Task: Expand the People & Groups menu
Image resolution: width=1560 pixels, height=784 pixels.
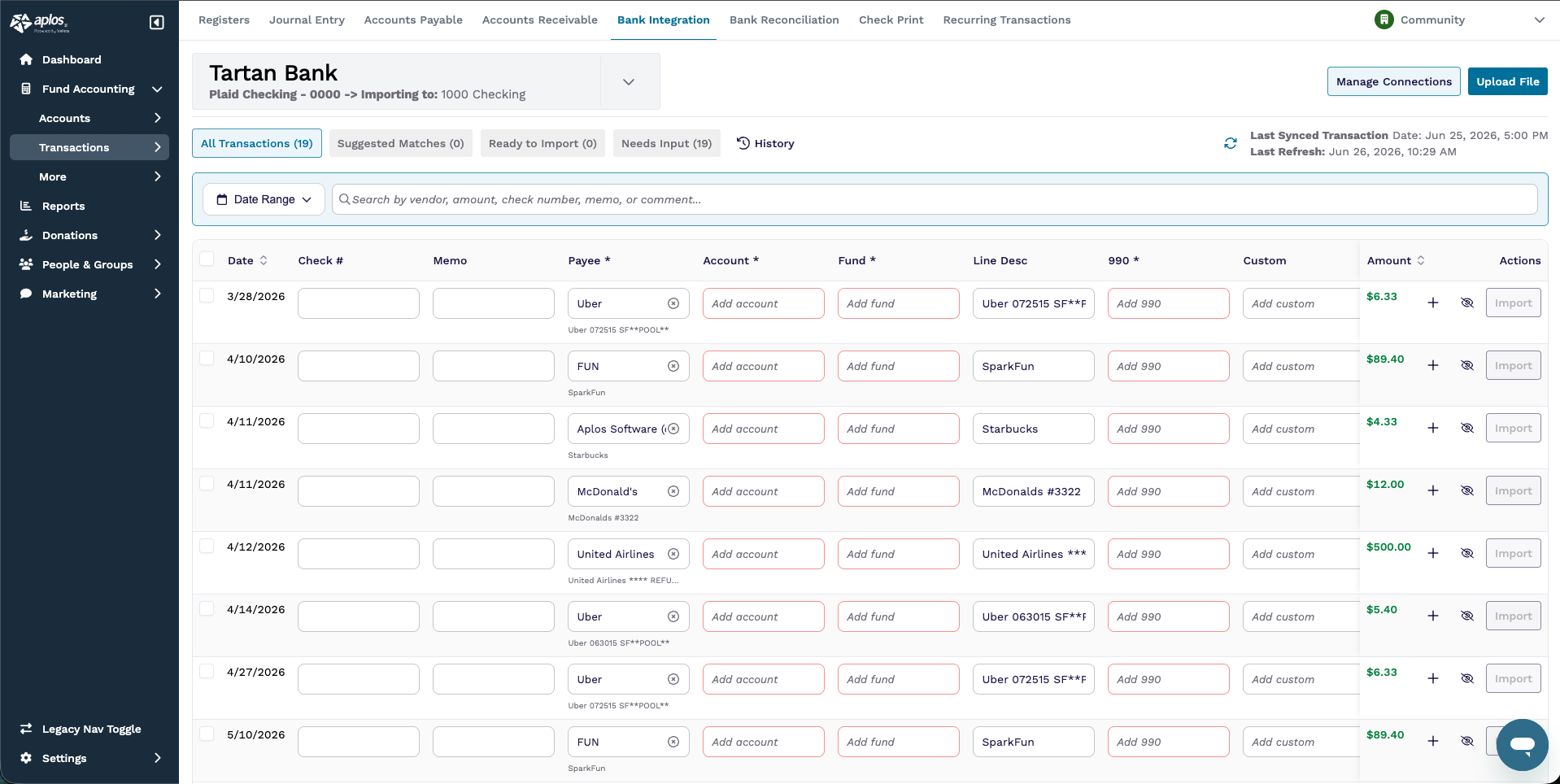Action: (157, 264)
